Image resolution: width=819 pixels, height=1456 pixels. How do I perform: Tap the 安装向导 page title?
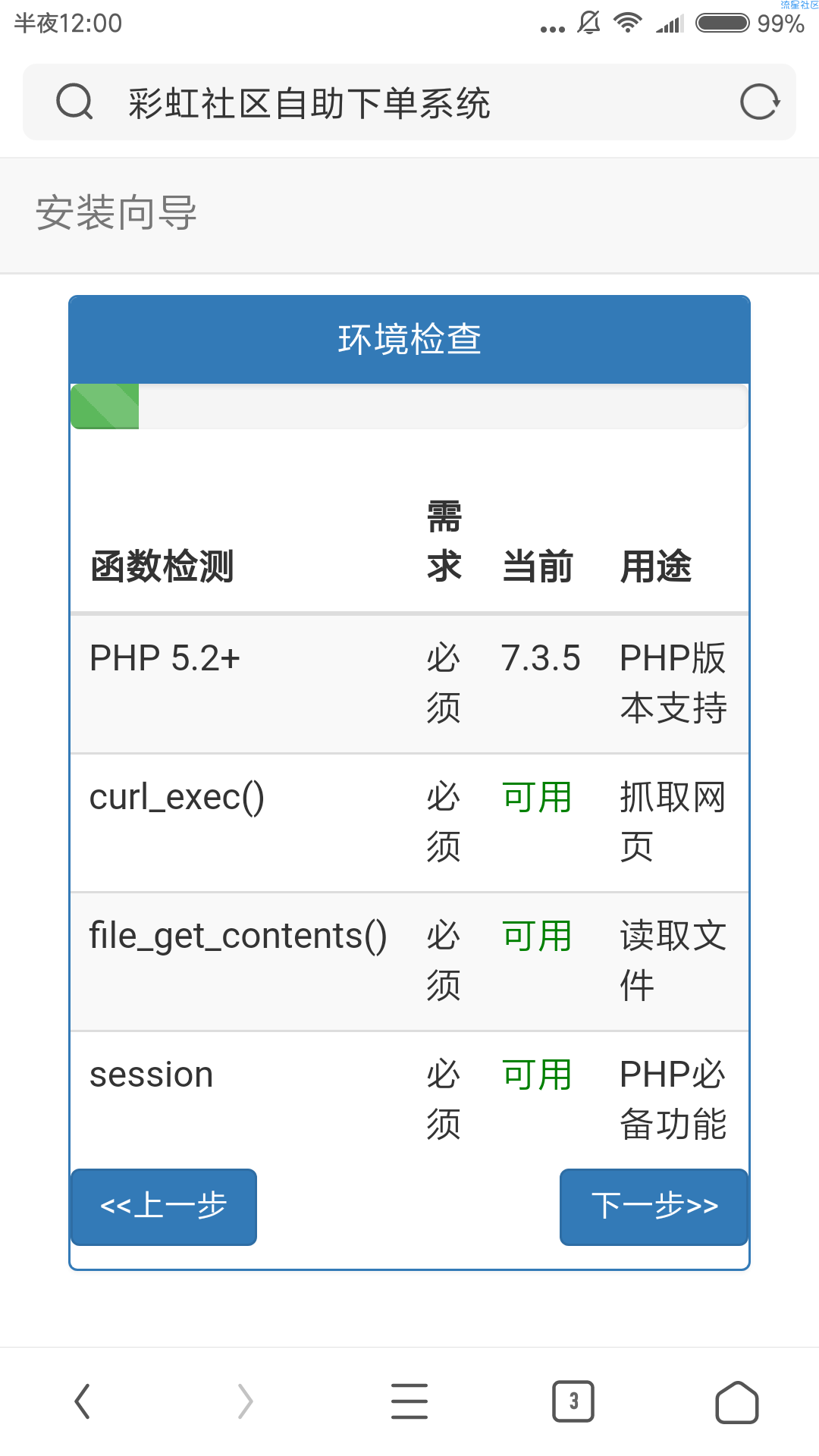click(116, 212)
